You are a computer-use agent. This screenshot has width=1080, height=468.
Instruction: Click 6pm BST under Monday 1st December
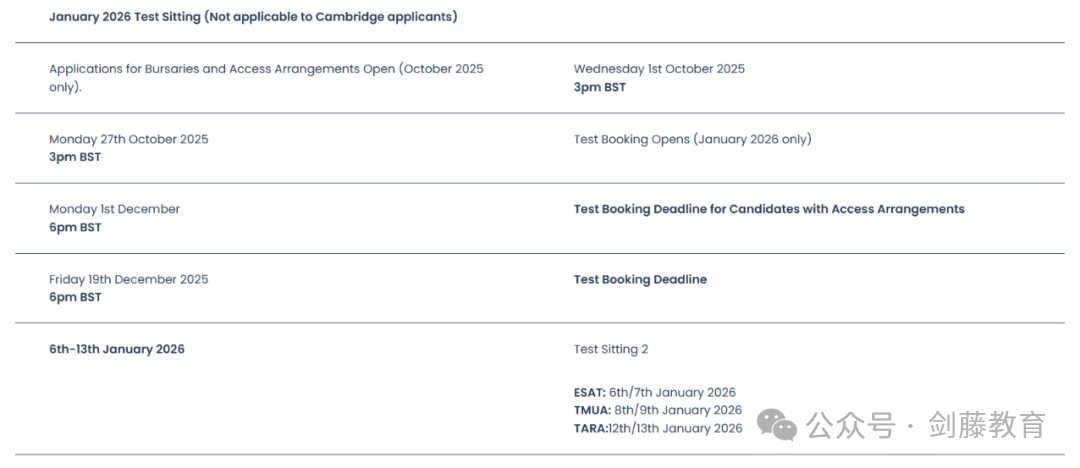click(x=75, y=227)
